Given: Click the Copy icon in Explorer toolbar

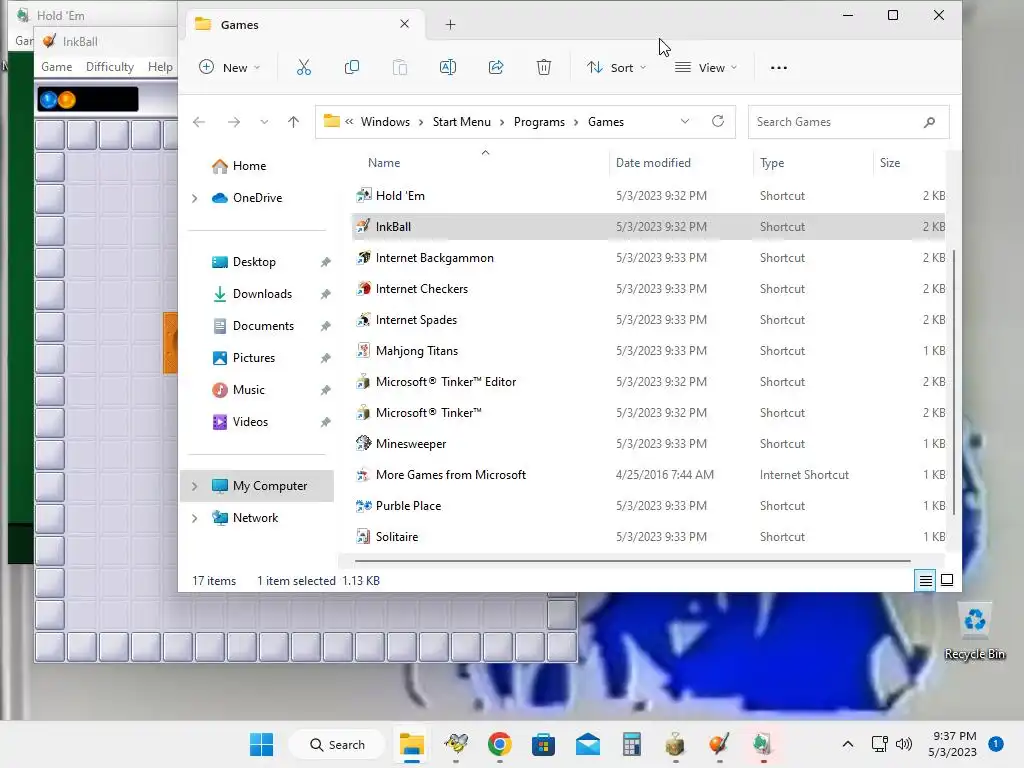Looking at the screenshot, I should [351, 67].
